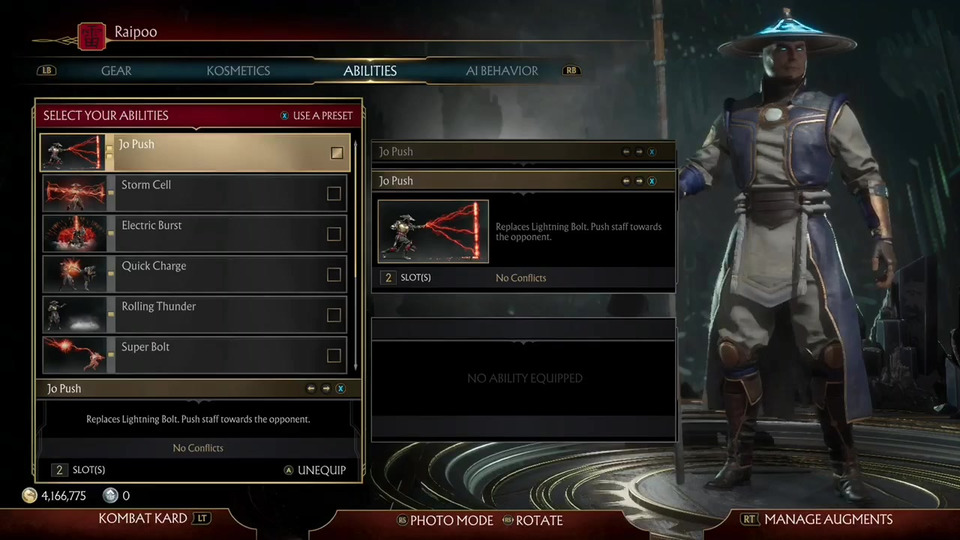Click the LB bumper icon left of Gear

pyautogui.click(x=47, y=70)
